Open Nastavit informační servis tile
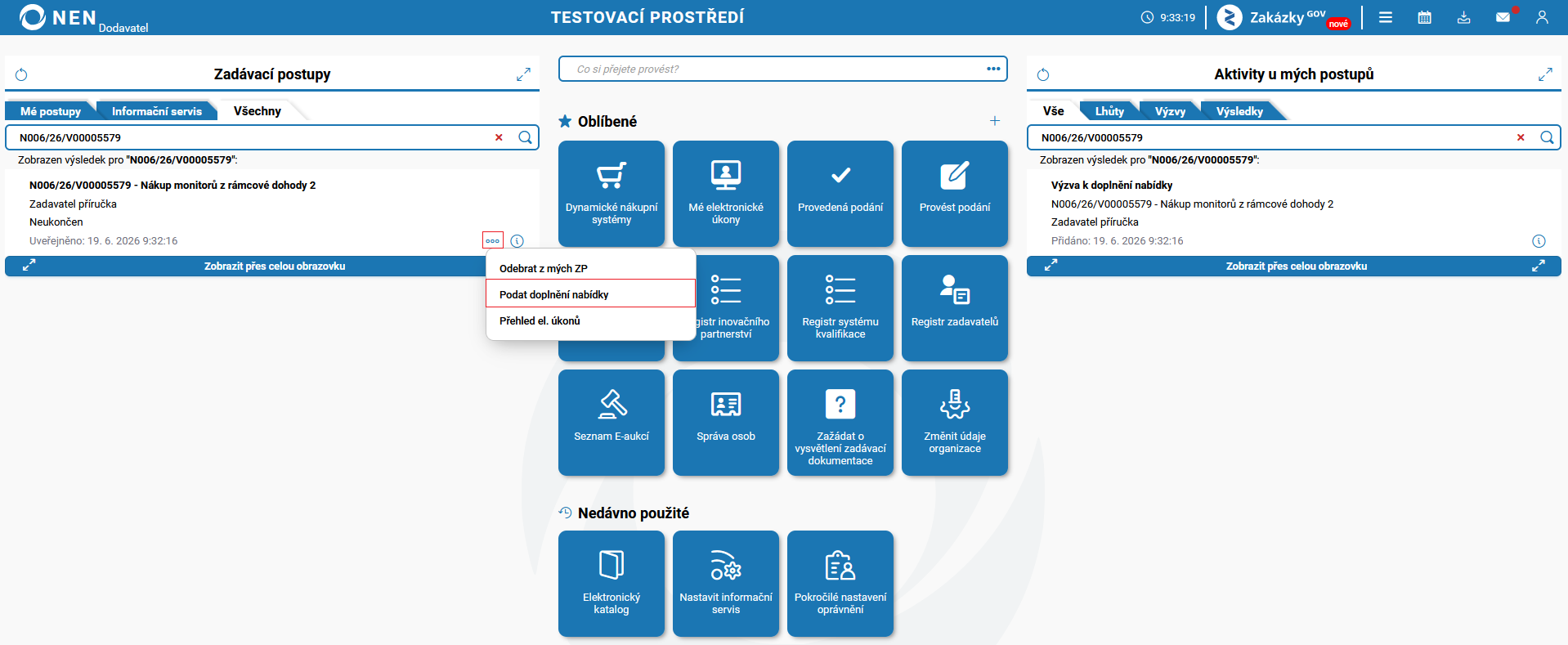Viewport: 1568px width, 645px height. 726,584
